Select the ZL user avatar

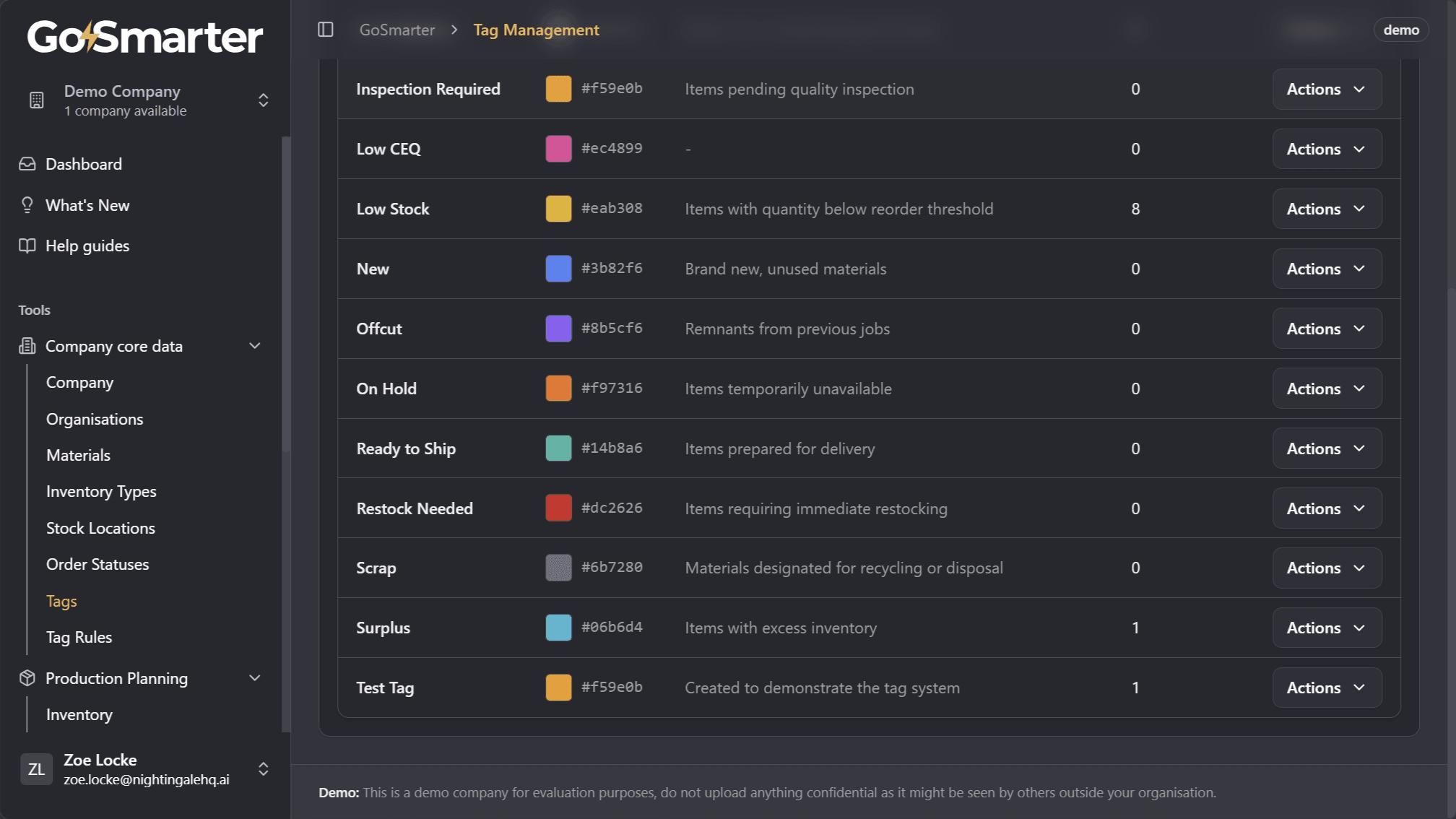pyautogui.click(x=36, y=769)
